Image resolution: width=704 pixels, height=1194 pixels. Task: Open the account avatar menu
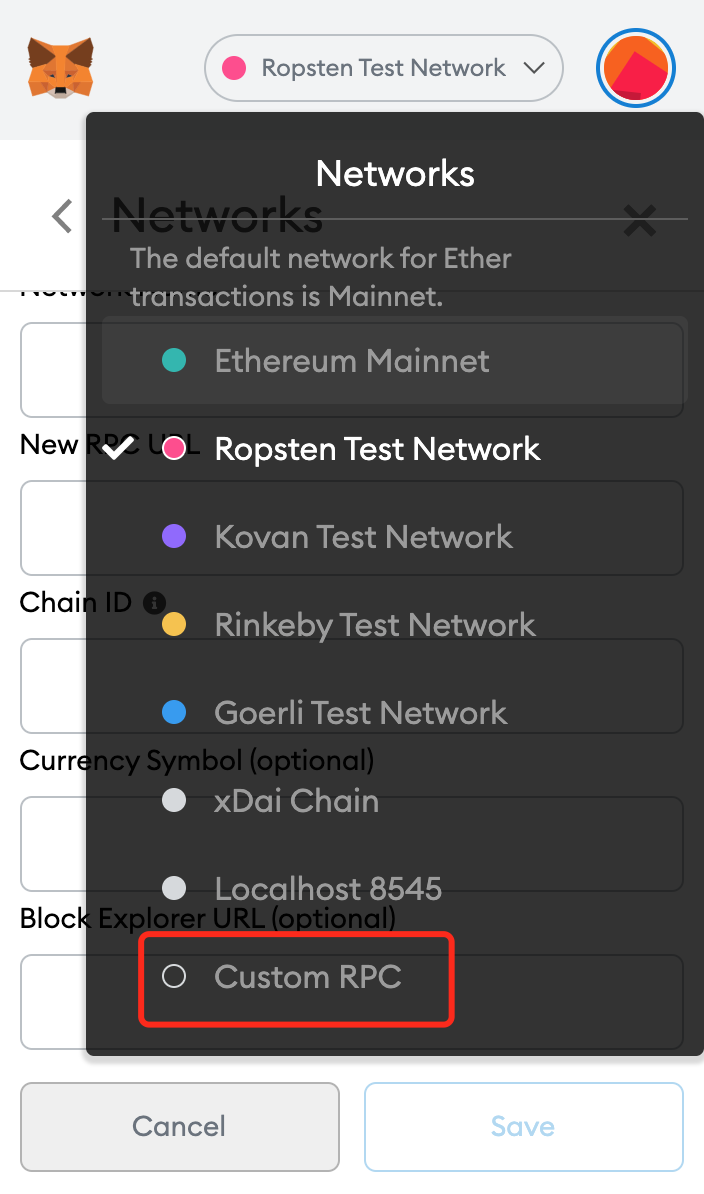click(x=636, y=68)
